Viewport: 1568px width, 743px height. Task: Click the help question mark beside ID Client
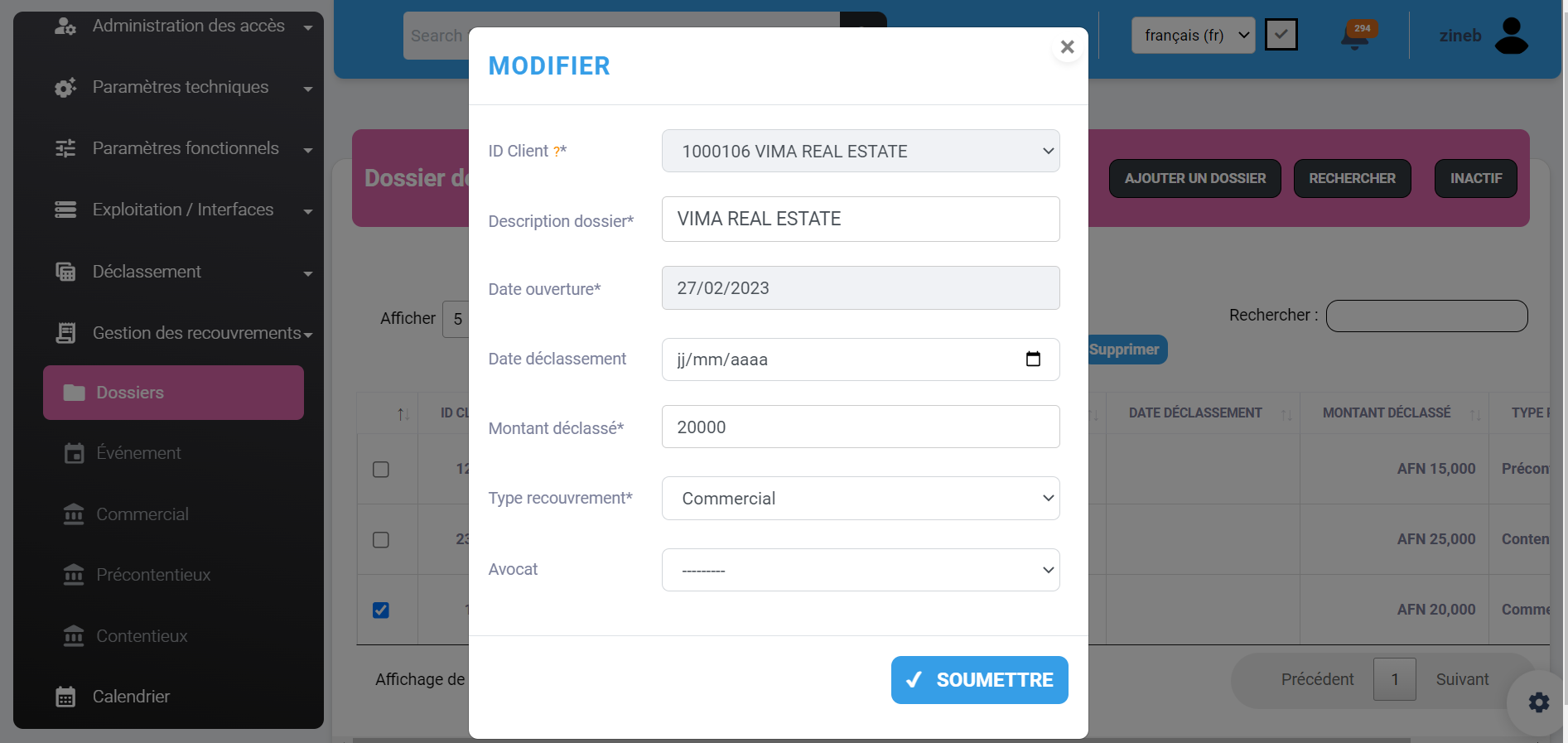557,152
